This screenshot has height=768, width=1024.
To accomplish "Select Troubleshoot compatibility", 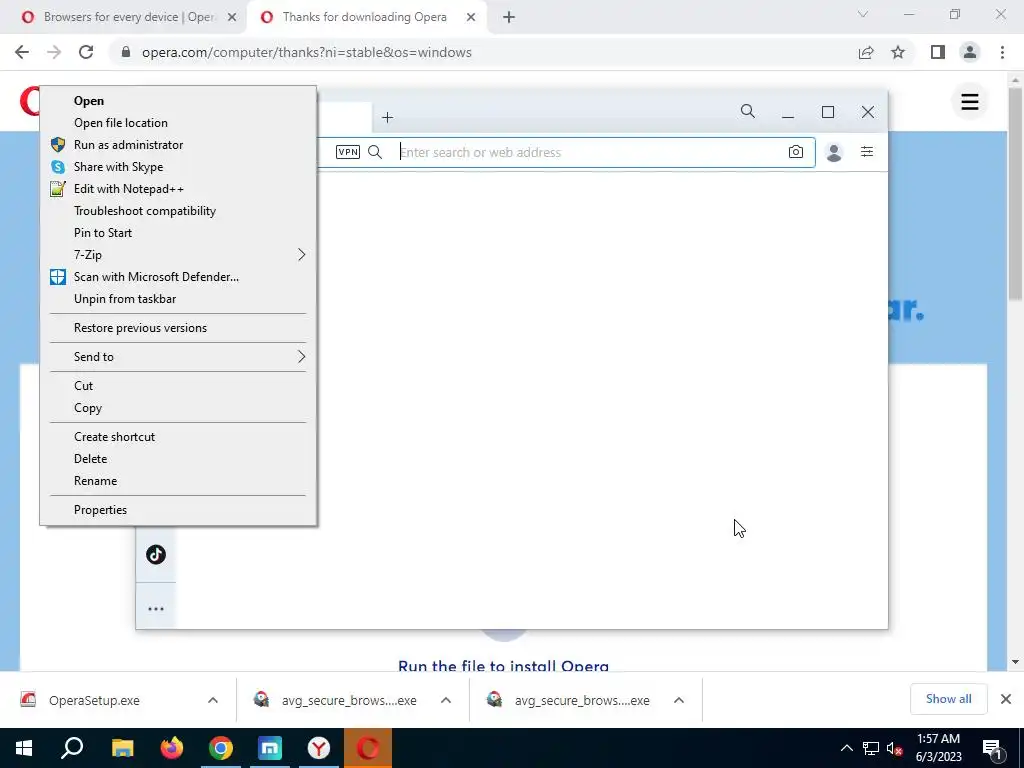I will tap(178, 211).
